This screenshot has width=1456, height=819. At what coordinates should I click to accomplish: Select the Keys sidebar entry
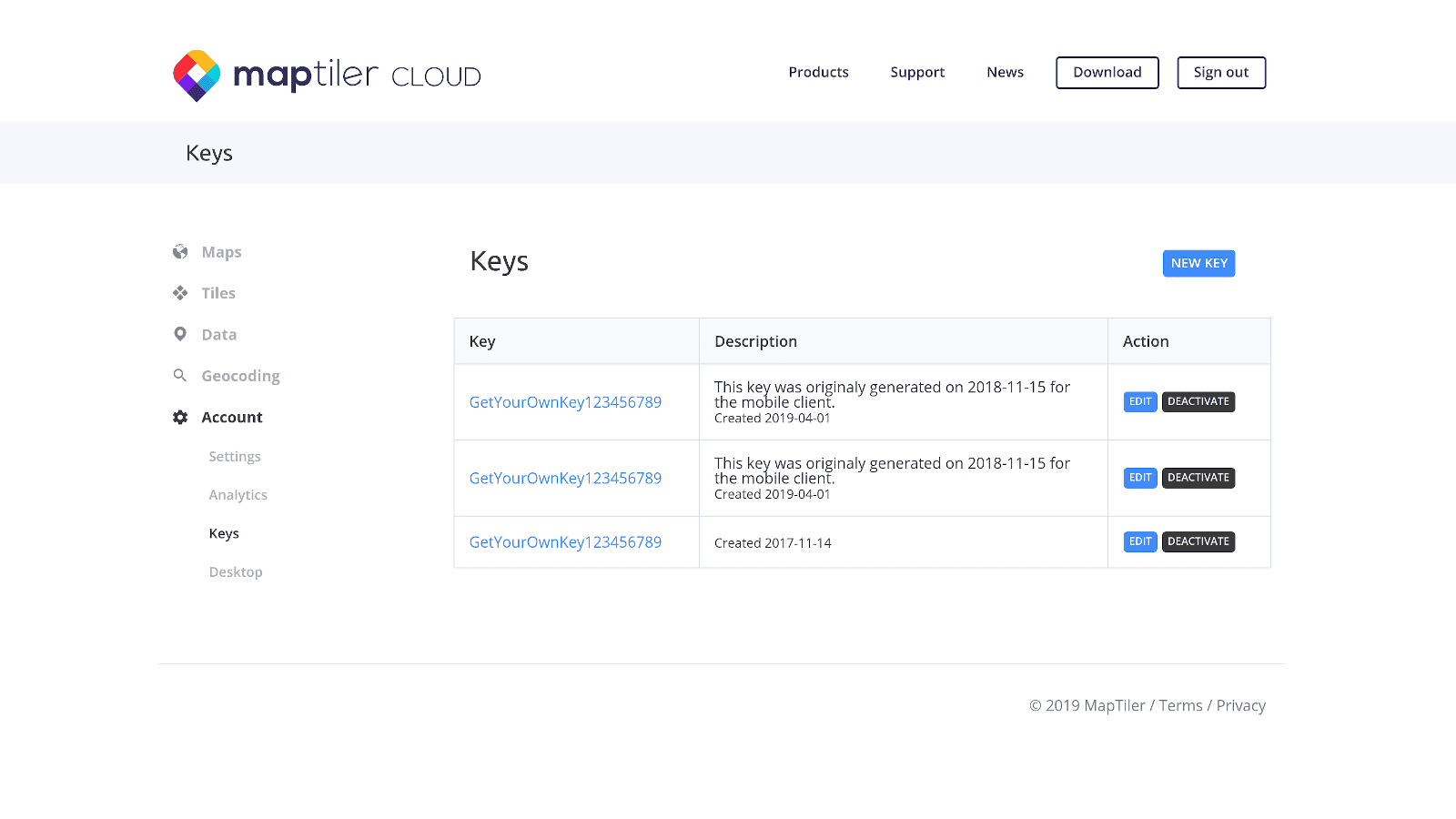(x=223, y=533)
